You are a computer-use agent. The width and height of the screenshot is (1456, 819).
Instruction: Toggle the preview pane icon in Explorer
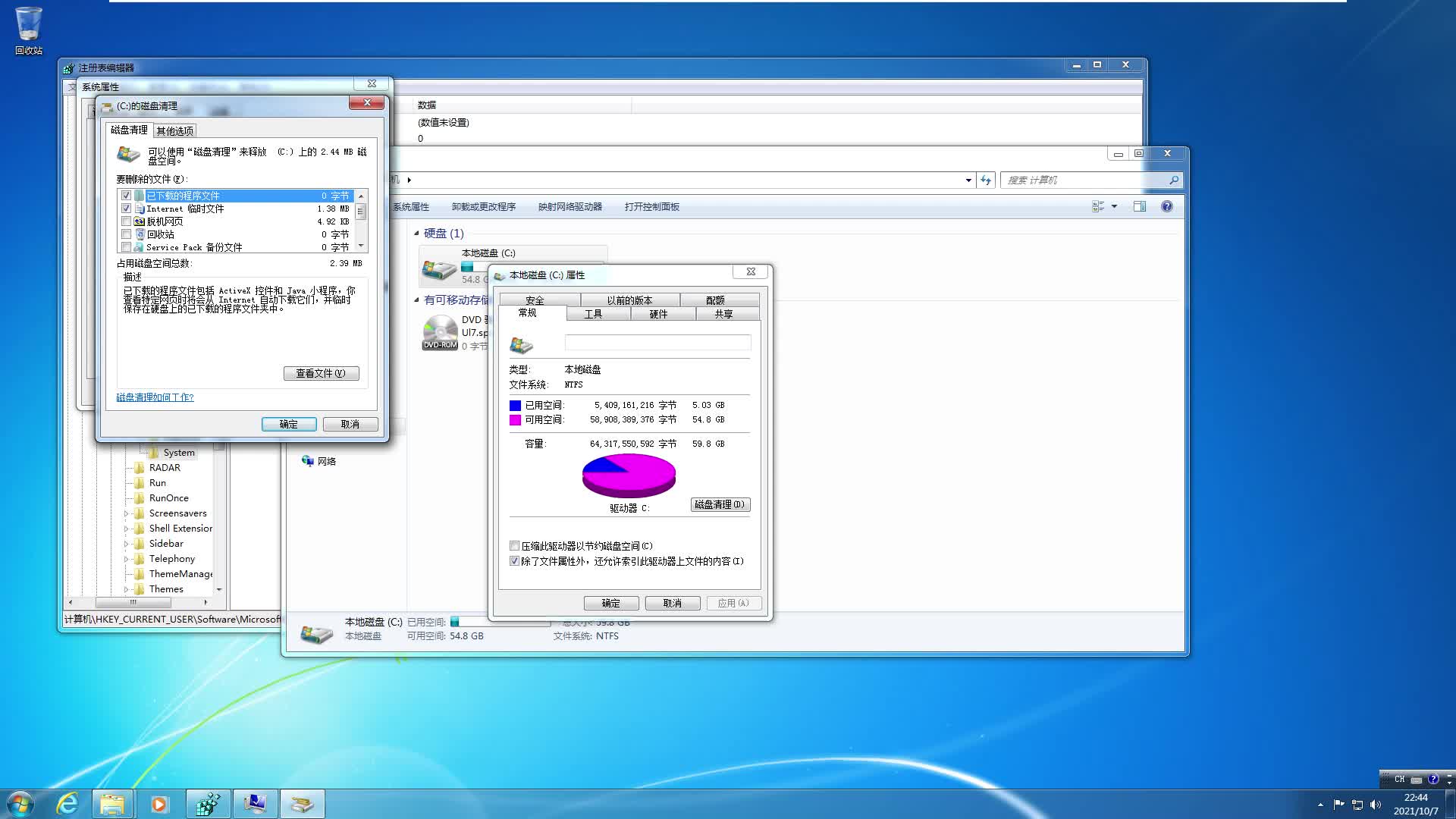[x=1139, y=206]
